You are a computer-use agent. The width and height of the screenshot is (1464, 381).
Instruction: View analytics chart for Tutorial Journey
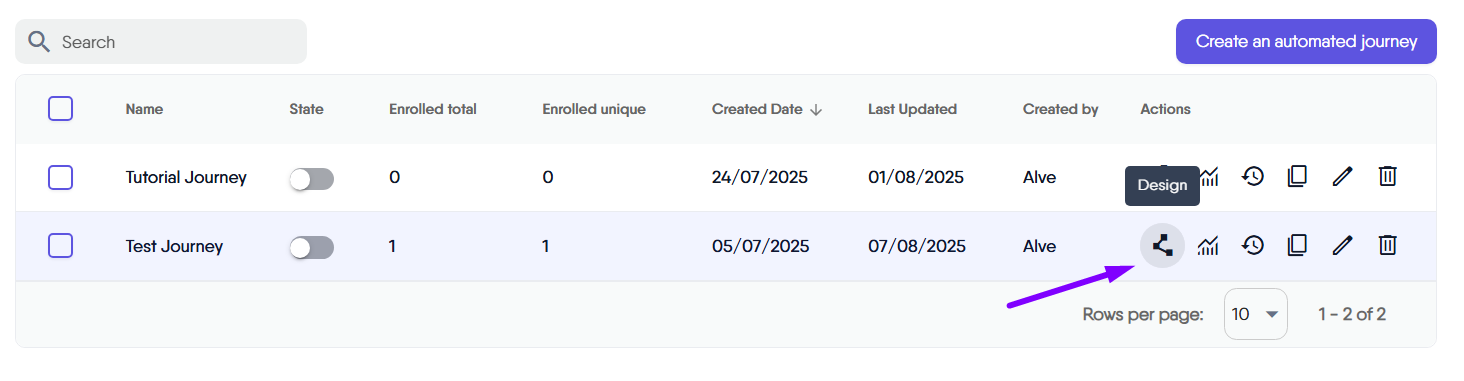(1210, 177)
